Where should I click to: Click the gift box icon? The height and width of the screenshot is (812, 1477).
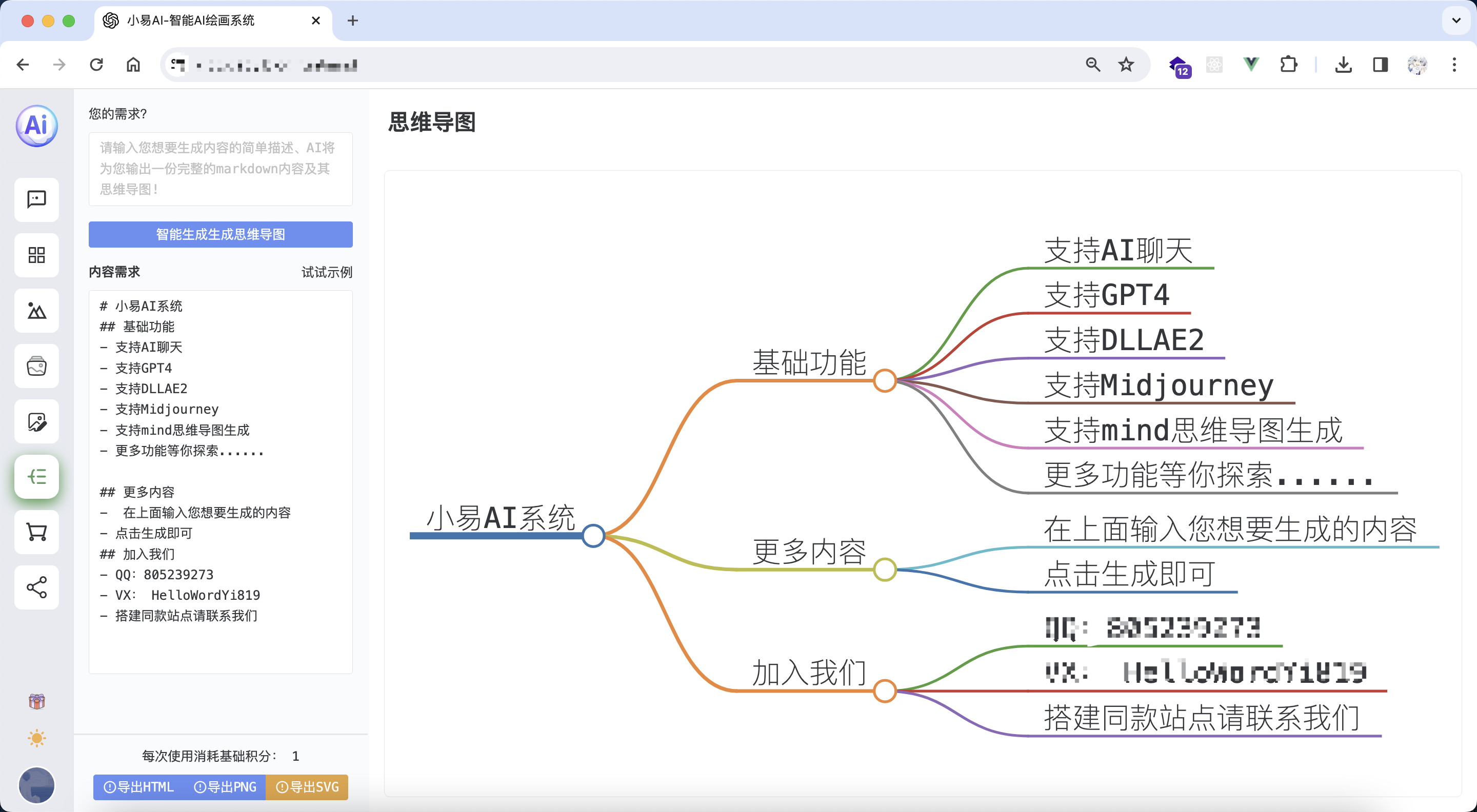tap(37, 701)
